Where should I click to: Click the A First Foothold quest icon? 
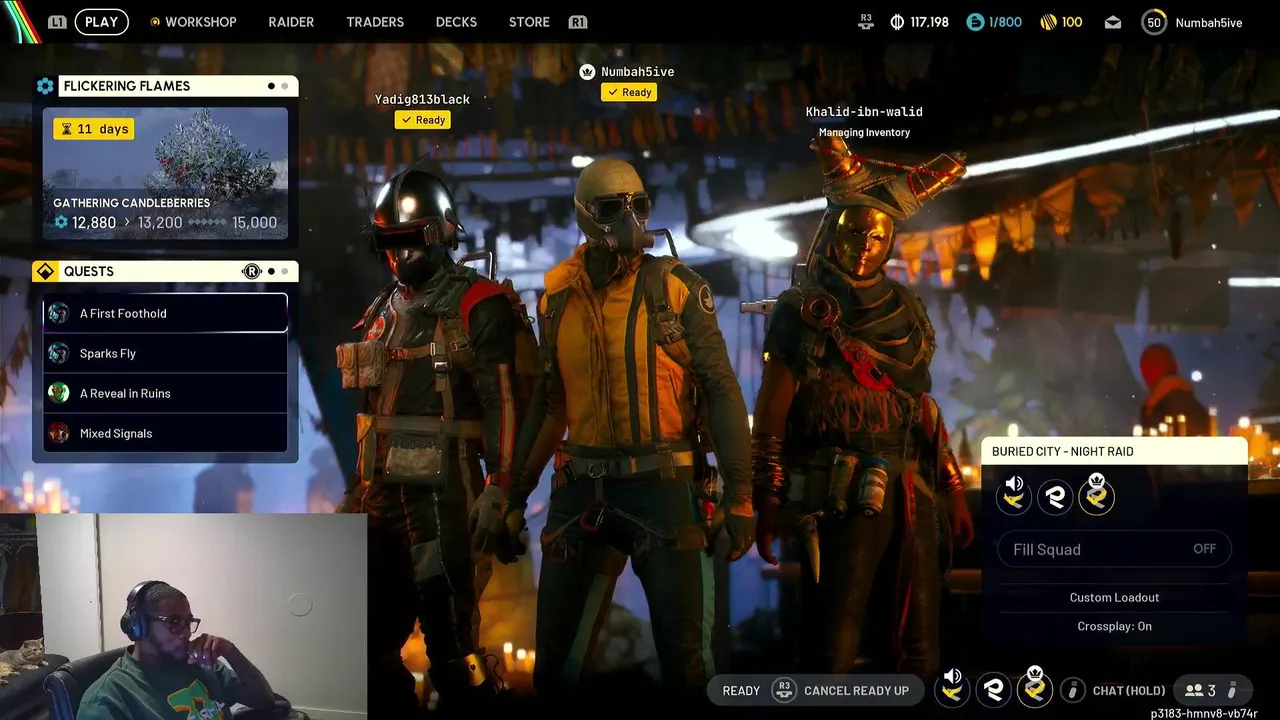59,313
